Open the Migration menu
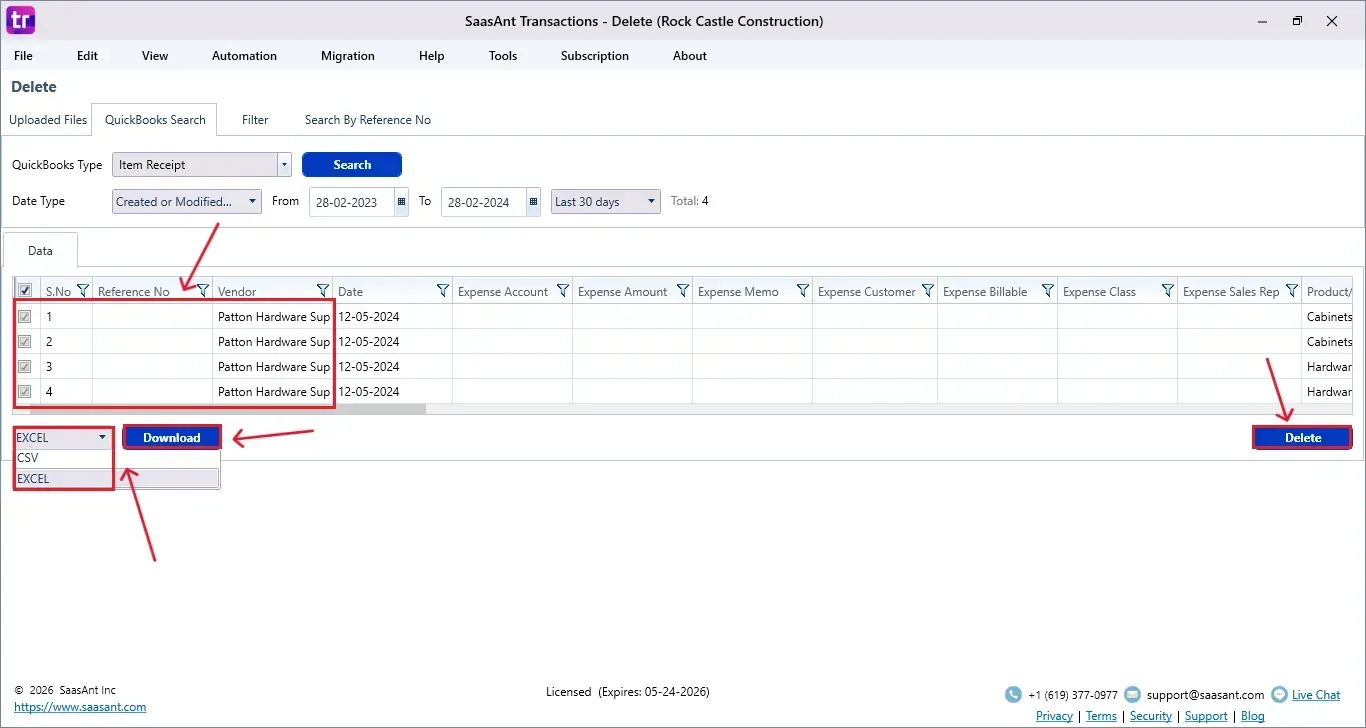1366x728 pixels. (x=348, y=56)
